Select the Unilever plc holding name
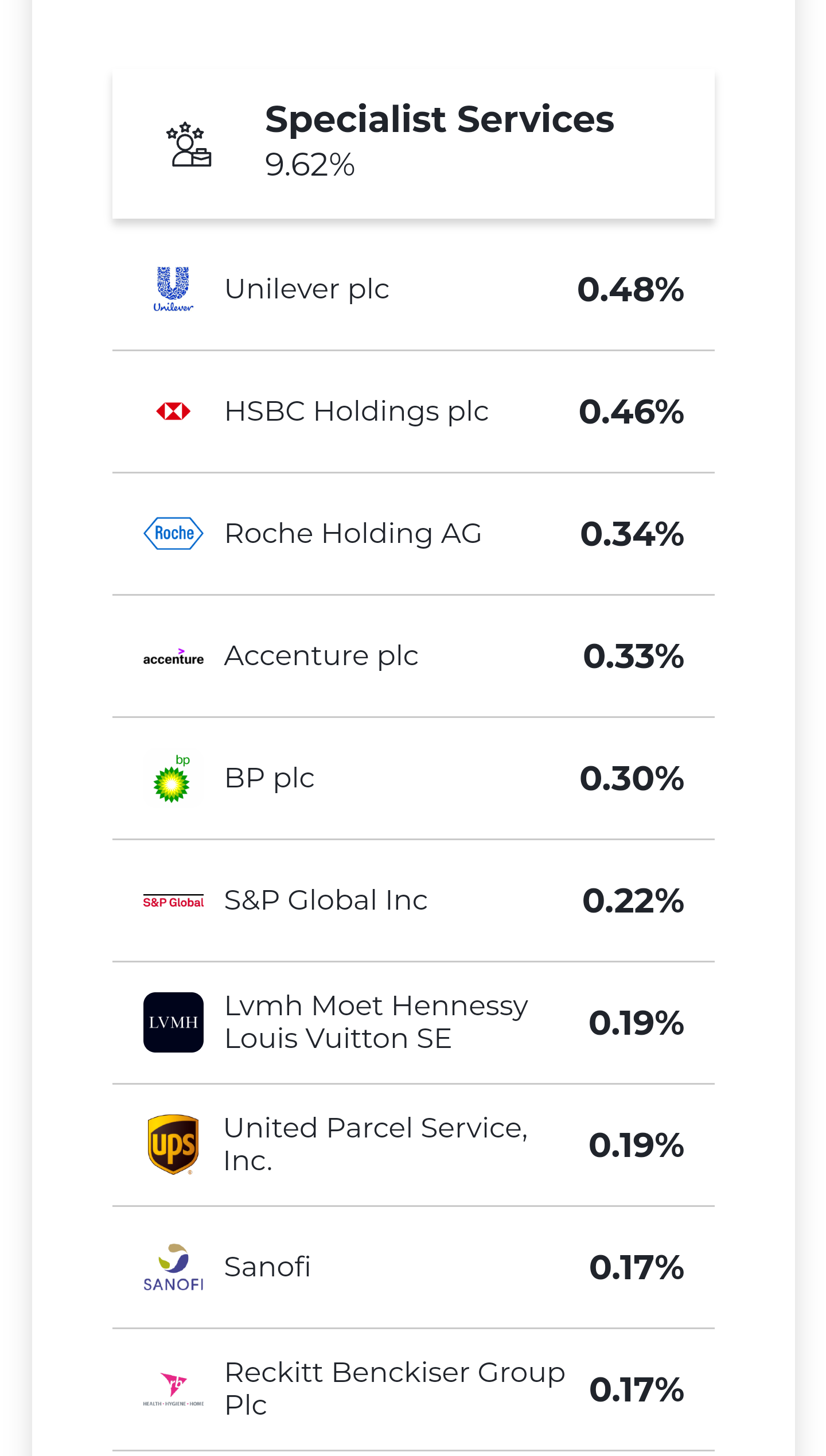This screenshot has height=1456, width=826. point(307,289)
